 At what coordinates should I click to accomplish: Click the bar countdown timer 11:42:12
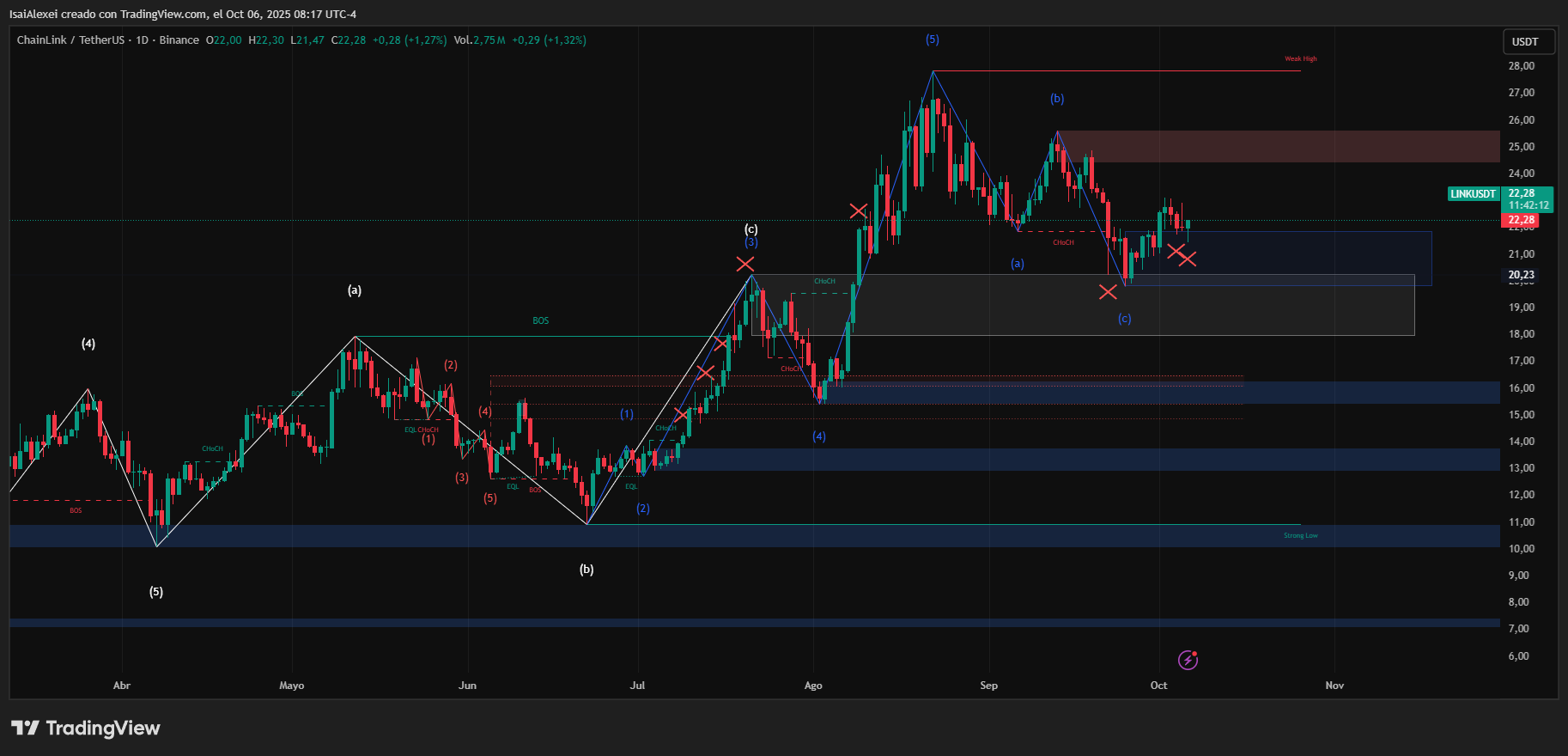[1528, 206]
